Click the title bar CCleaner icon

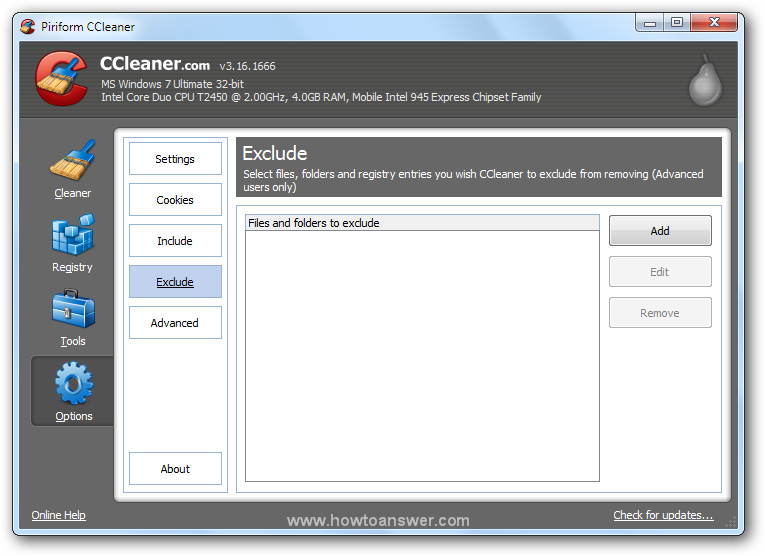28,26
